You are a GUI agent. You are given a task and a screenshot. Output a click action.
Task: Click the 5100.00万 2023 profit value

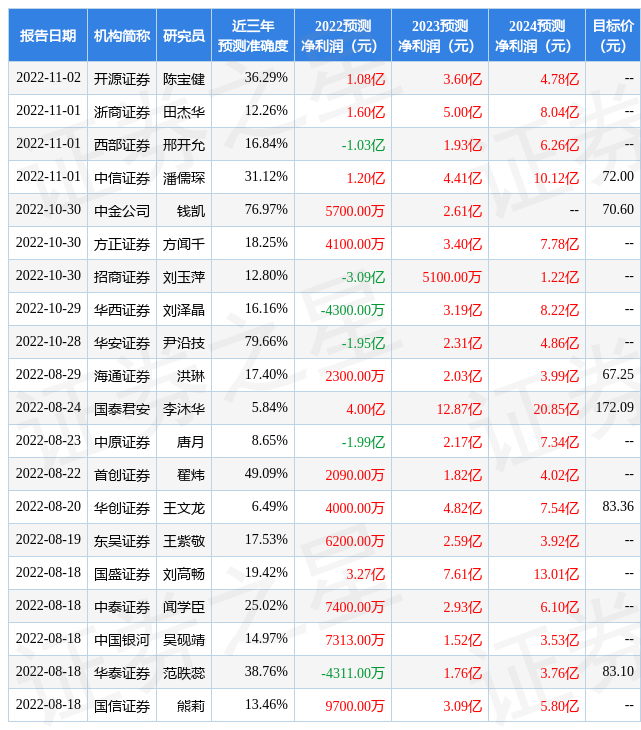[x=452, y=277]
